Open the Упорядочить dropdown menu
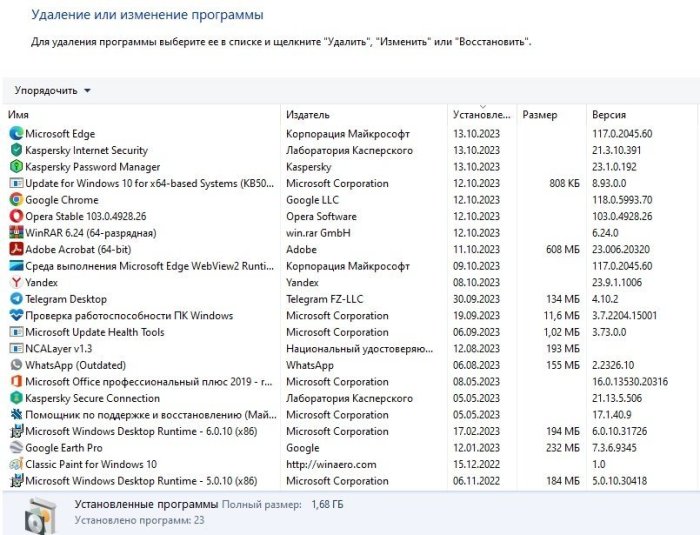The image size is (700, 535). (52, 91)
